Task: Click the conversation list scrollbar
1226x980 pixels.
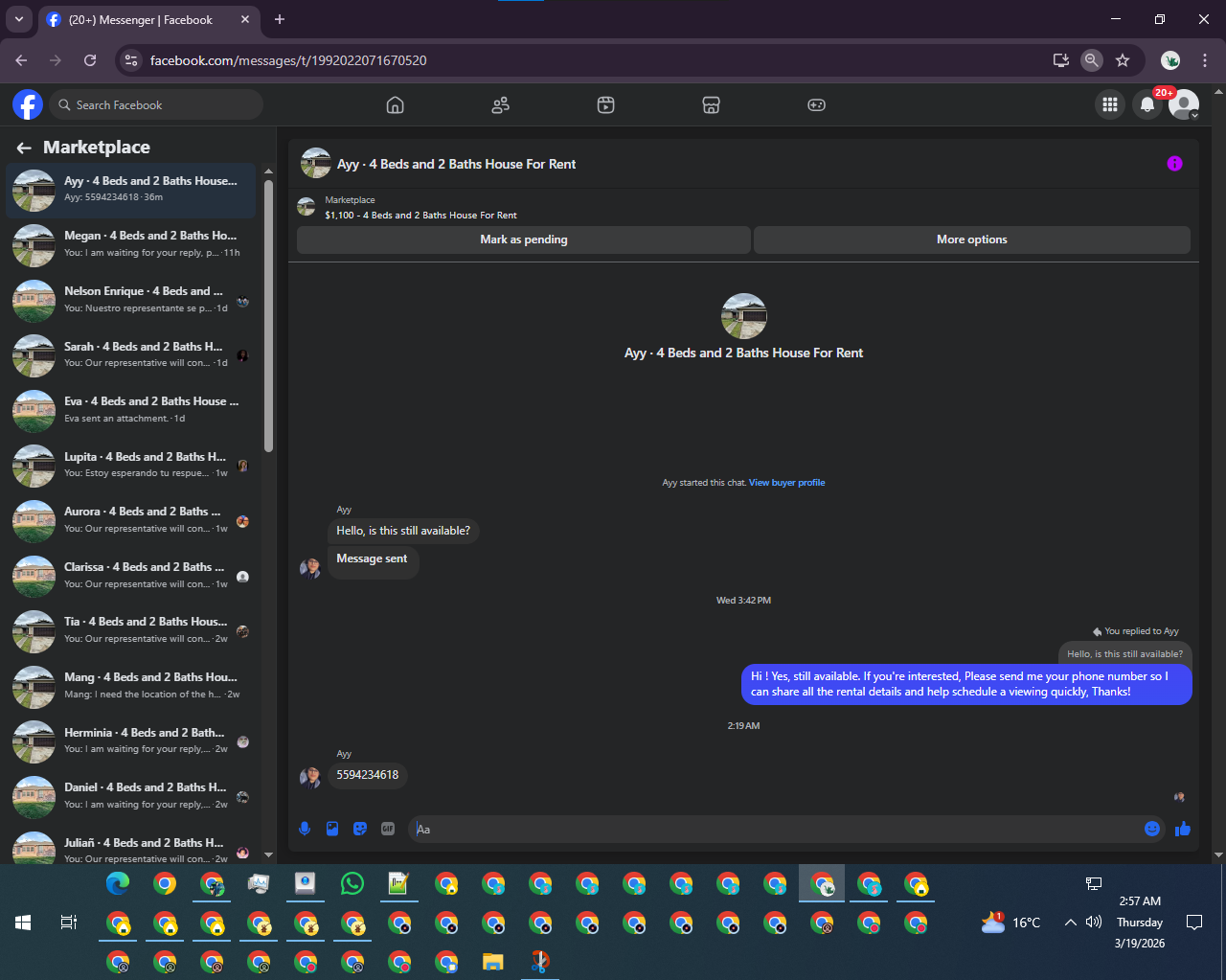Action: 268,316
